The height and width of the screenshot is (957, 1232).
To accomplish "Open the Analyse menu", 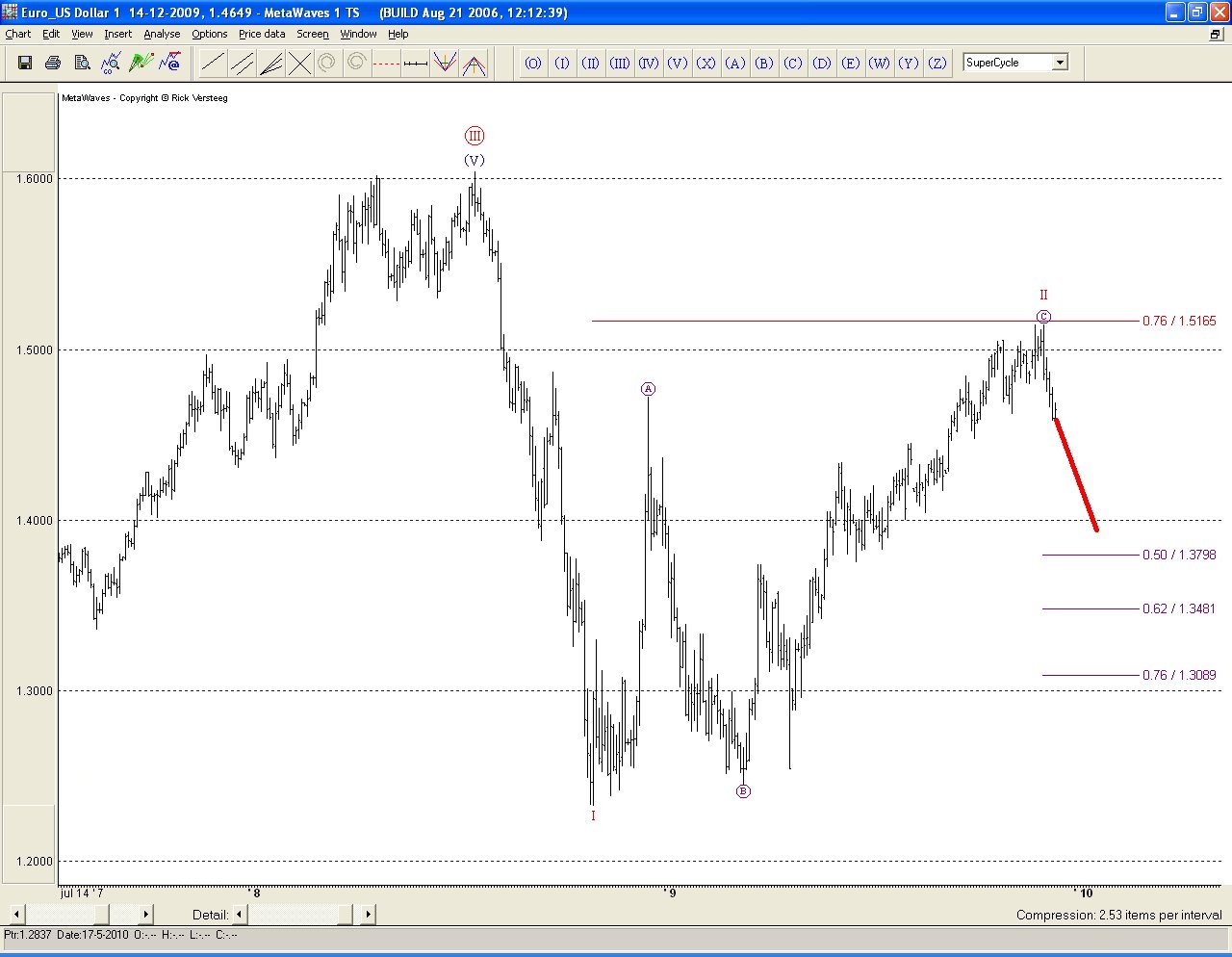I will [162, 34].
